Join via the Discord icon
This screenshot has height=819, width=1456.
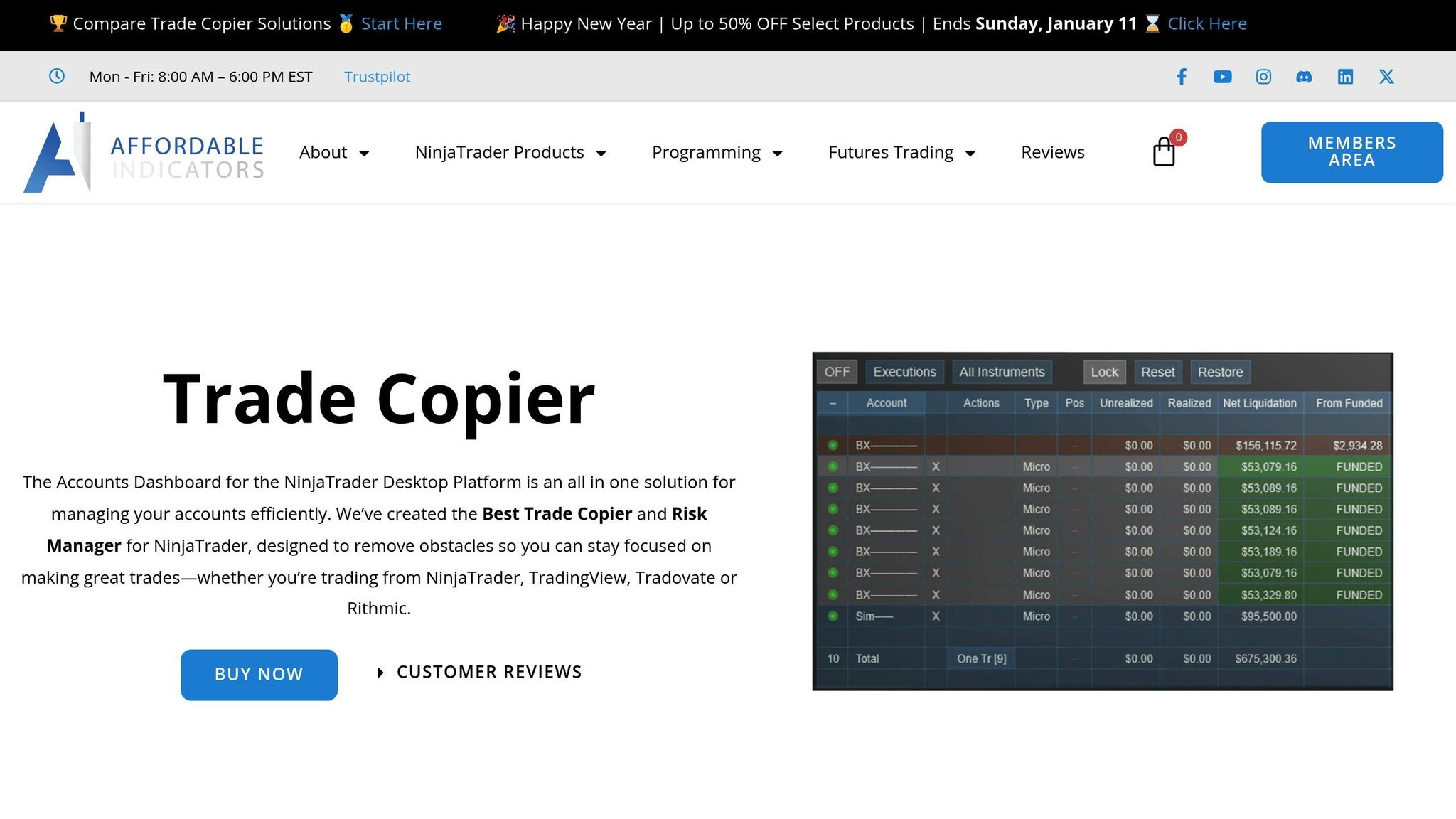click(1305, 76)
